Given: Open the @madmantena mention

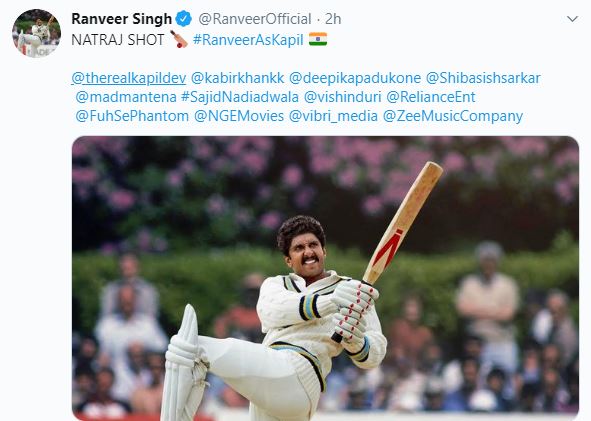Looking at the screenshot, I should coord(126,97).
